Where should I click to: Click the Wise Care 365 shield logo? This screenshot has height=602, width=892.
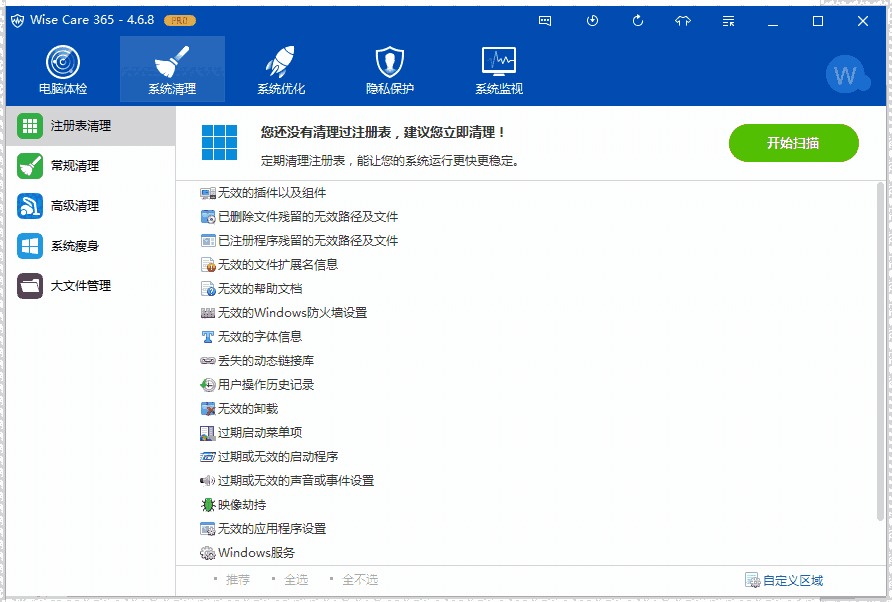point(18,20)
